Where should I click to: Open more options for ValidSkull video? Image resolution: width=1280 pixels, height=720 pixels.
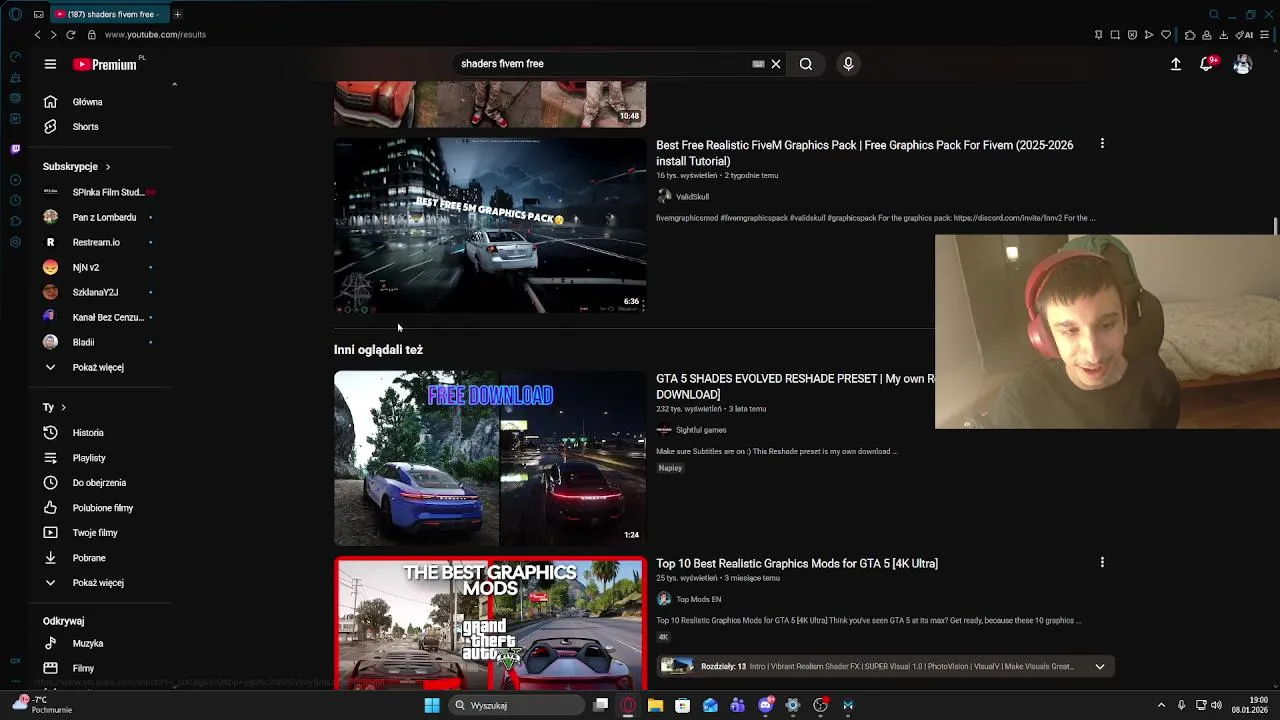(x=1102, y=144)
